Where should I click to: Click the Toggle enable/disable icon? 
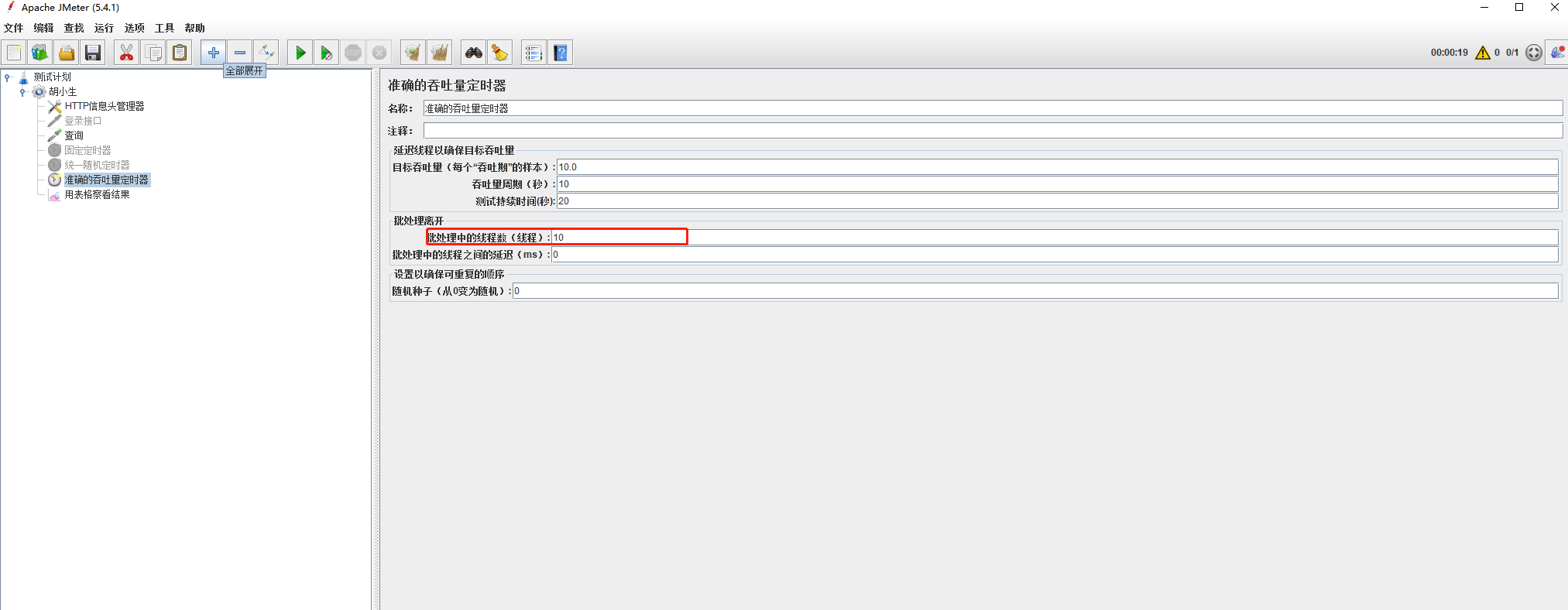[266, 53]
